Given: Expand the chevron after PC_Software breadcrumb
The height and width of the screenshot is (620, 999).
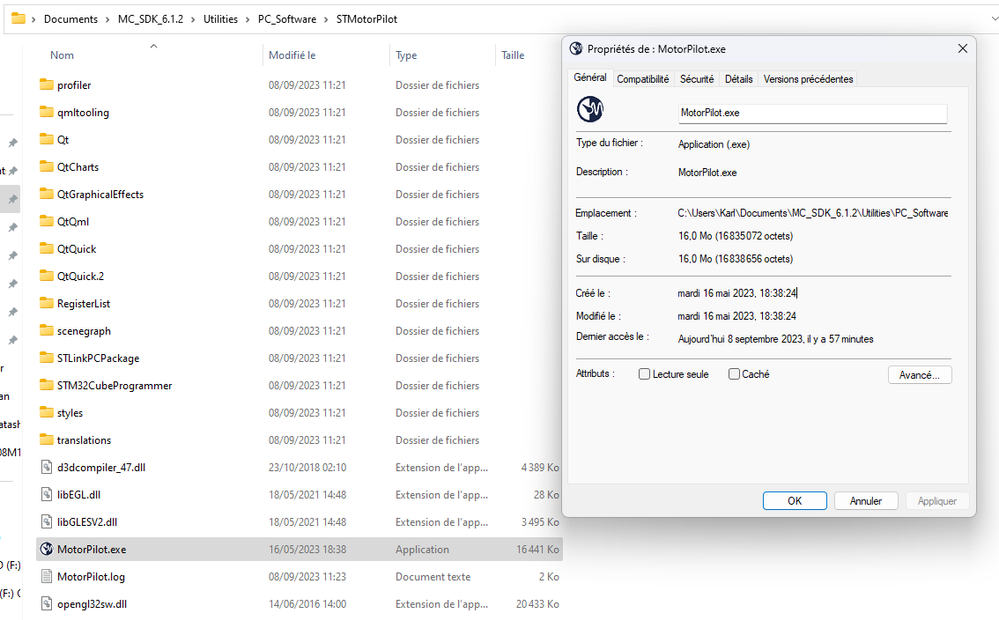Looking at the screenshot, I should [326, 19].
